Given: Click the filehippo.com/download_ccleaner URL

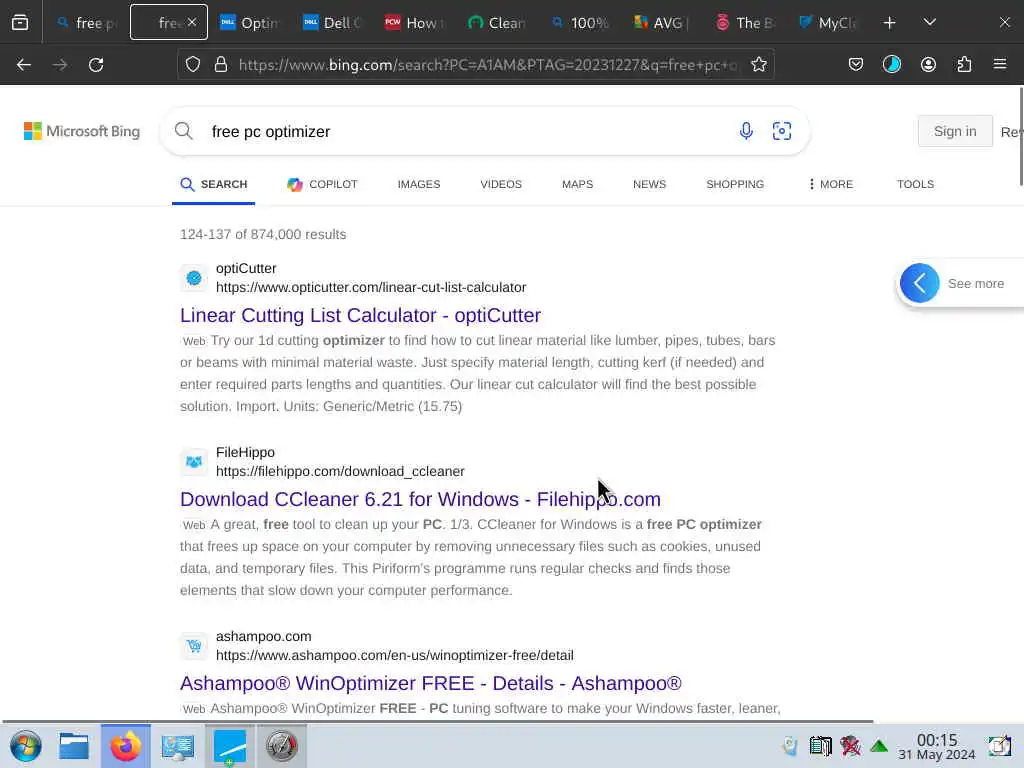Looking at the screenshot, I should click(340, 472).
